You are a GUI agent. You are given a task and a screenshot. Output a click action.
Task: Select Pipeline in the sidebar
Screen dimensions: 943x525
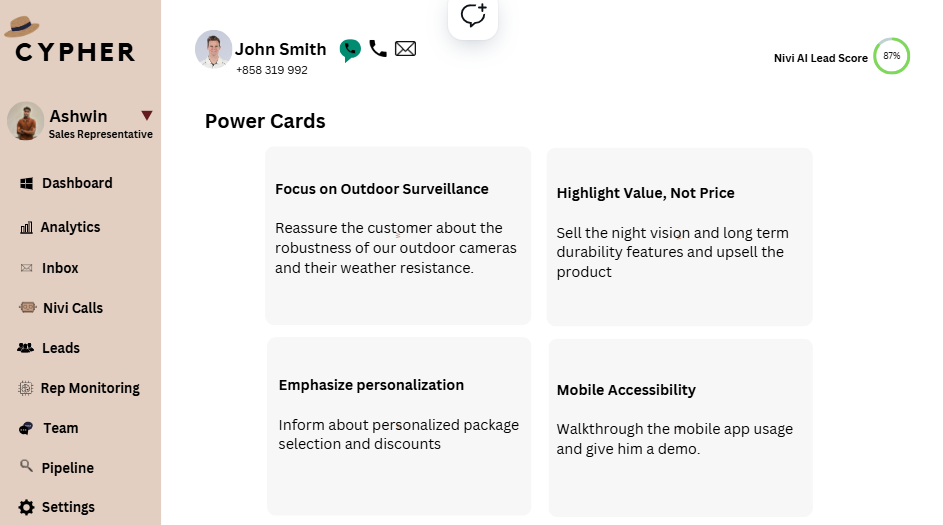click(x=67, y=468)
